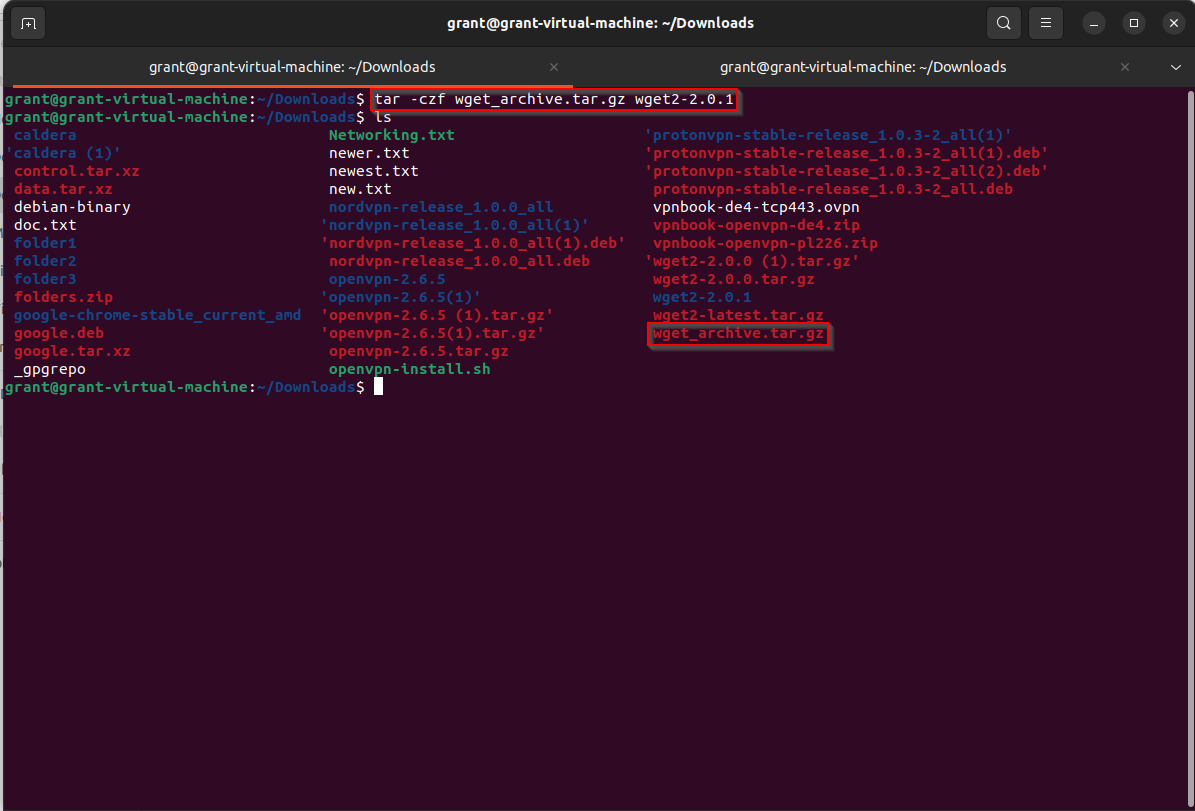Click the google.deb filename
Image resolution: width=1195 pixels, height=811 pixels.
tap(58, 333)
